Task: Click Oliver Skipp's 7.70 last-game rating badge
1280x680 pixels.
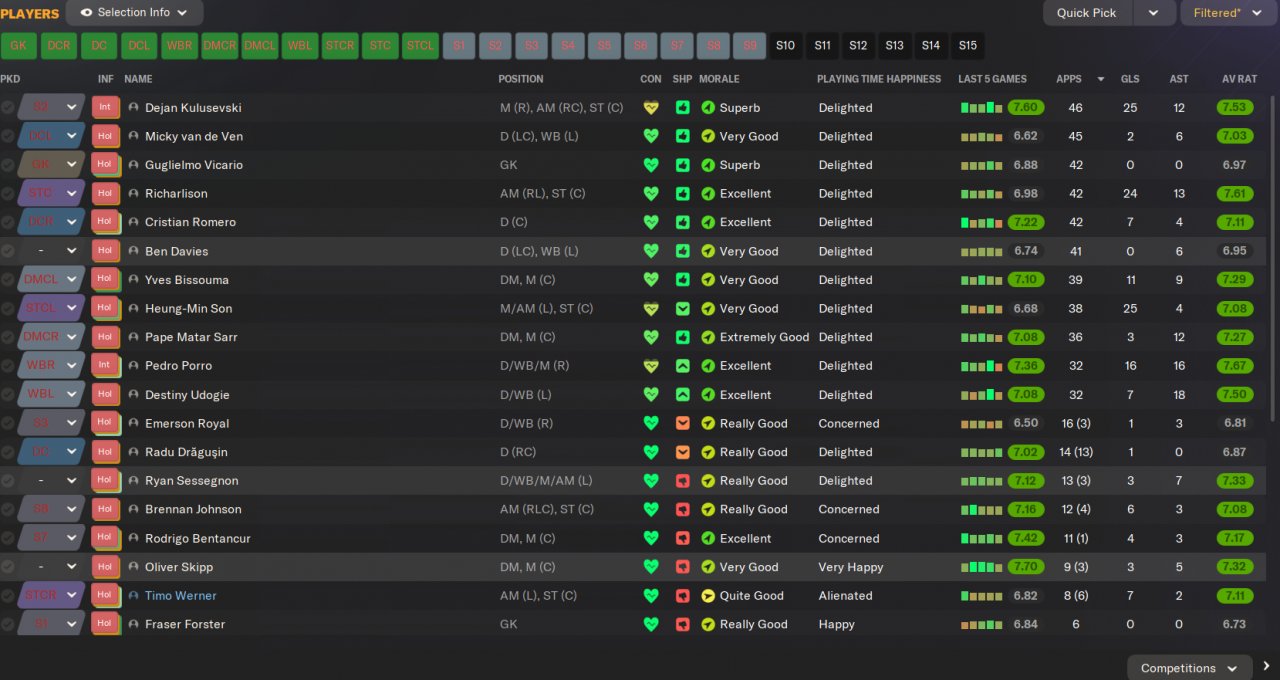Action: (x=1026, y=567)
